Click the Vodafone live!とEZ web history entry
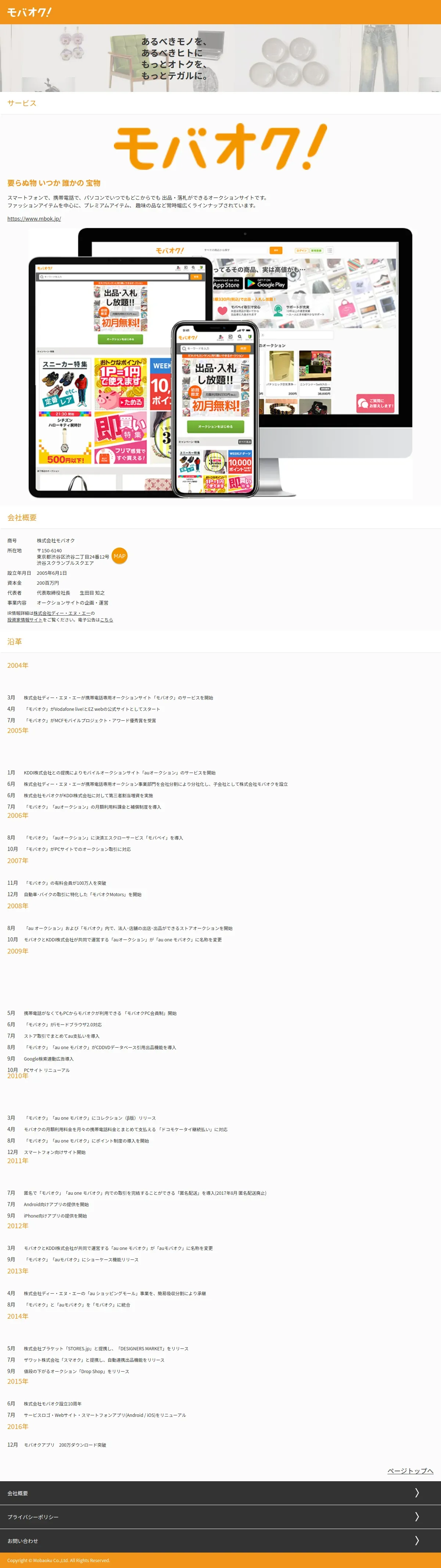This screenshot has width=441, height=1568. (92, 709)
